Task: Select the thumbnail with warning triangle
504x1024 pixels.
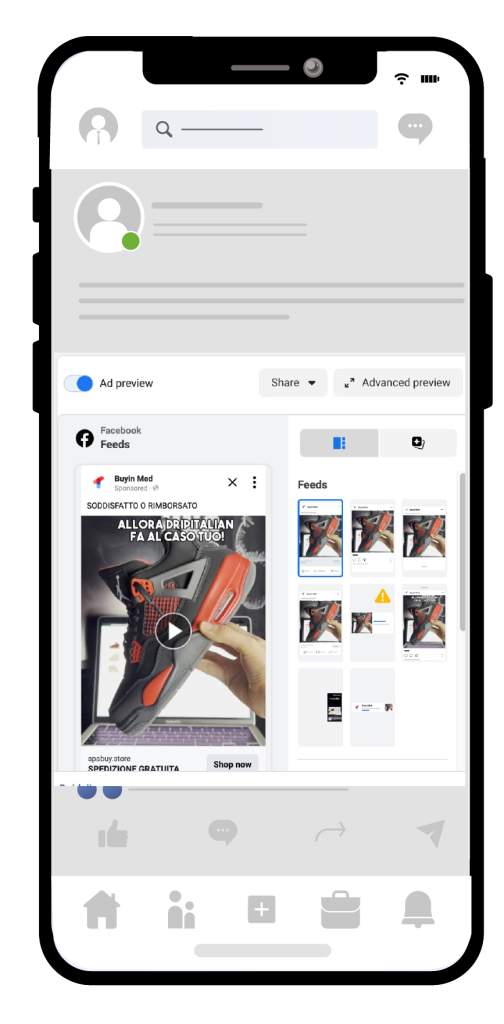Action: (372, 623)
